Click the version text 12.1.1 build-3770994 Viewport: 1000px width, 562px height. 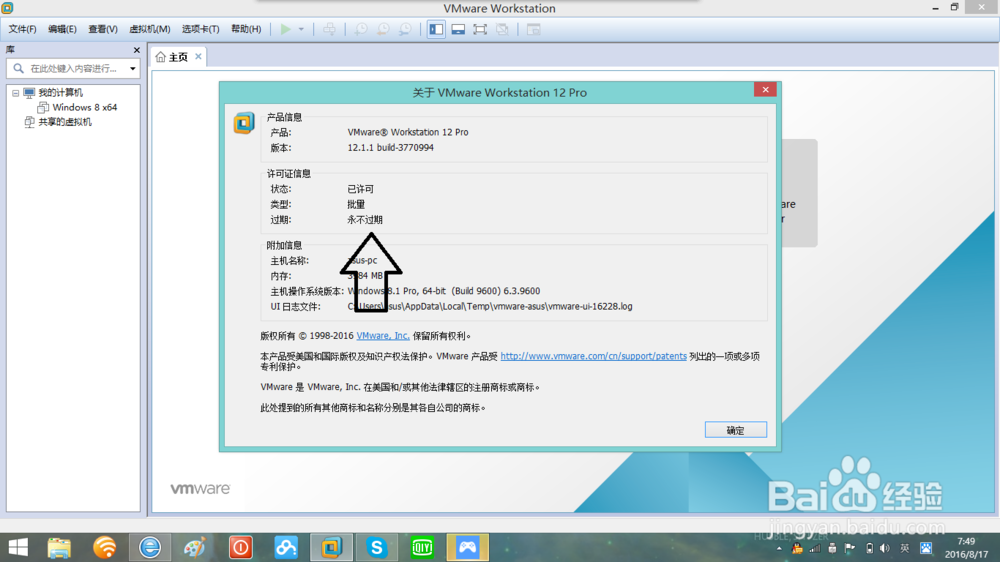390,147
